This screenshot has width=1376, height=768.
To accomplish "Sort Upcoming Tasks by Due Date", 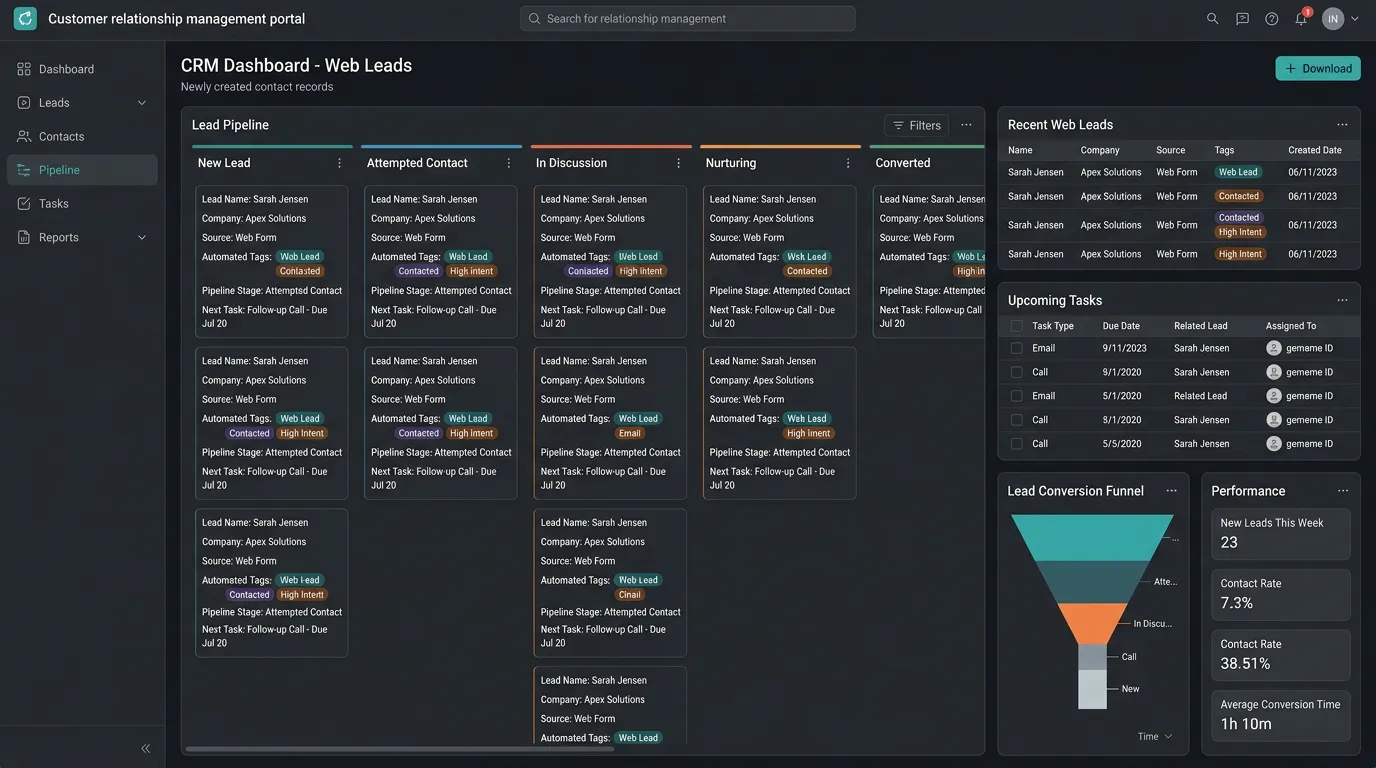I will (x=1121, y=326).
